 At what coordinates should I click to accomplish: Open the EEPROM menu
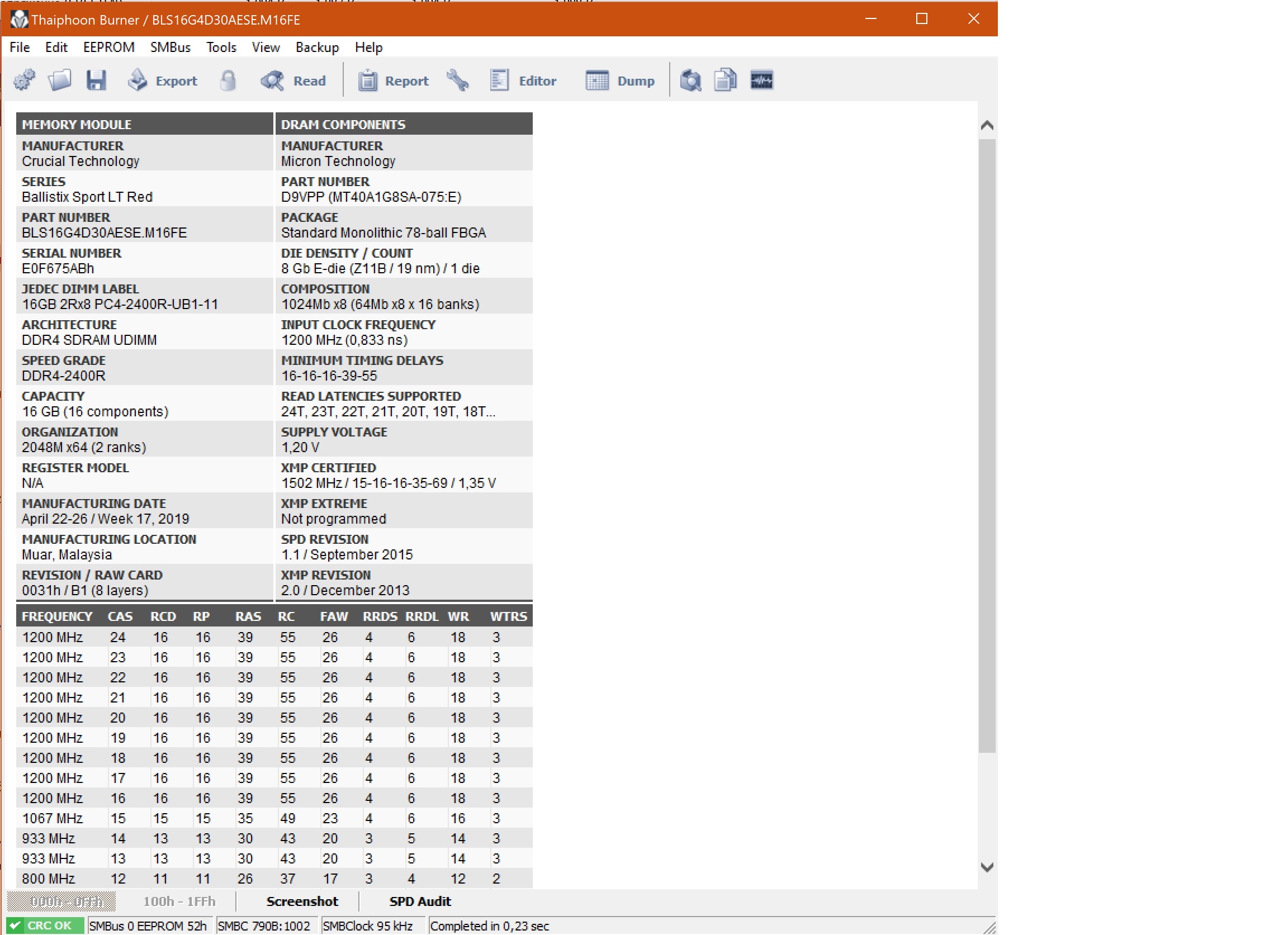(108, 47)
